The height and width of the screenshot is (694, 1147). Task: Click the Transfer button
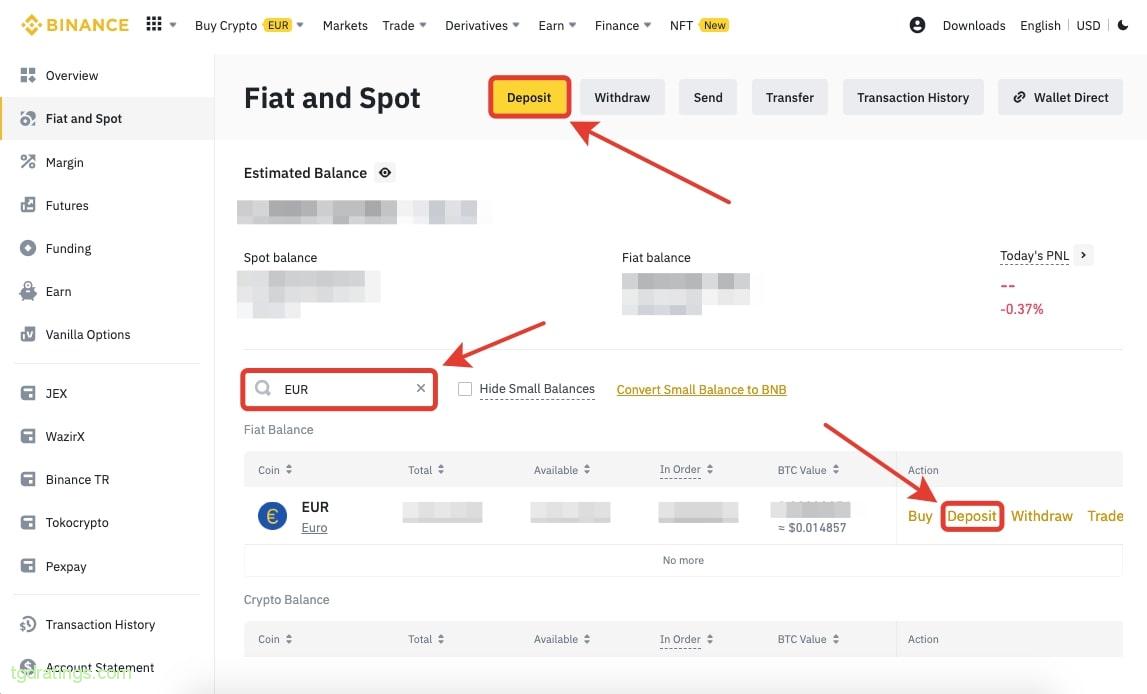tap(789, 97)
